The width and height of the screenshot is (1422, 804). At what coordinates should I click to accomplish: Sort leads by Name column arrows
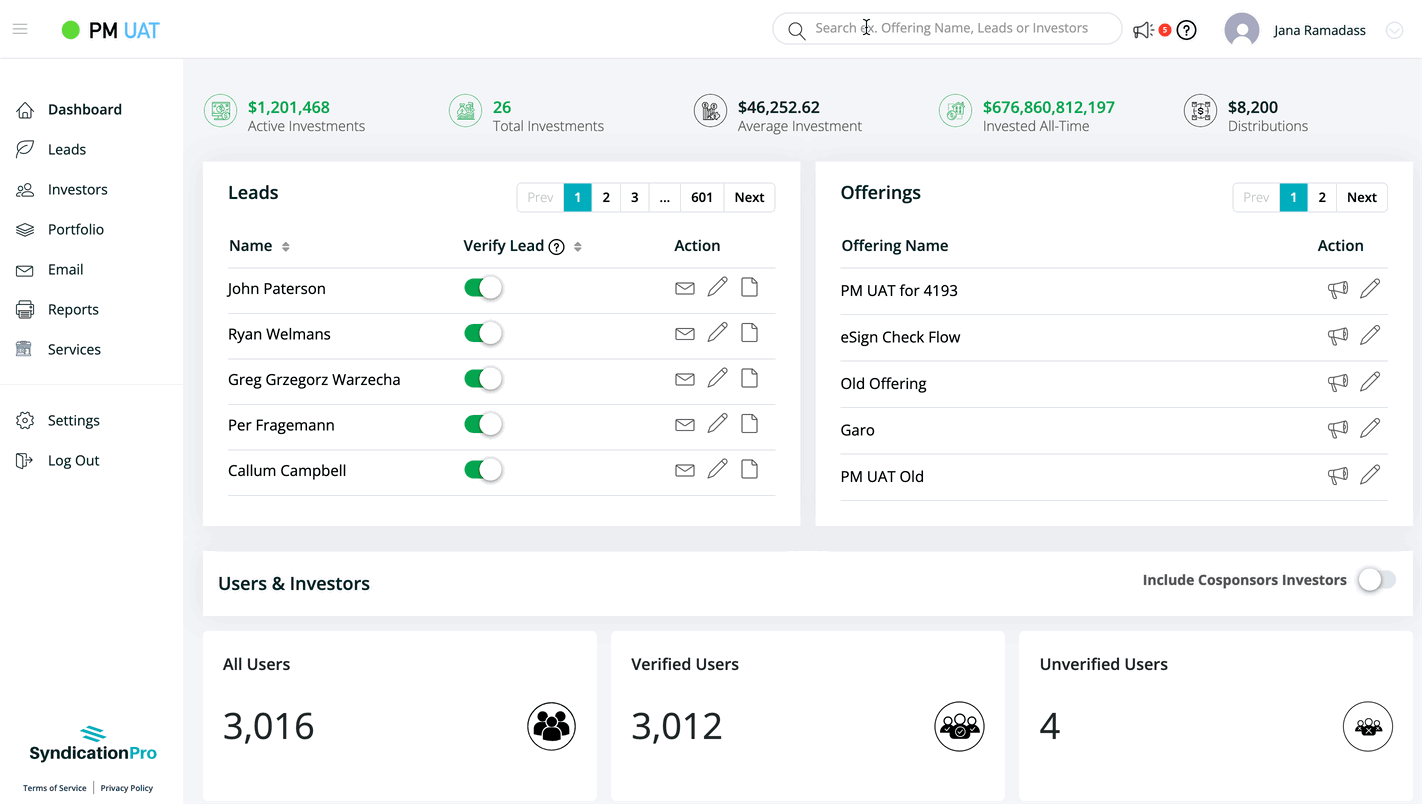[x=286, y=247]
